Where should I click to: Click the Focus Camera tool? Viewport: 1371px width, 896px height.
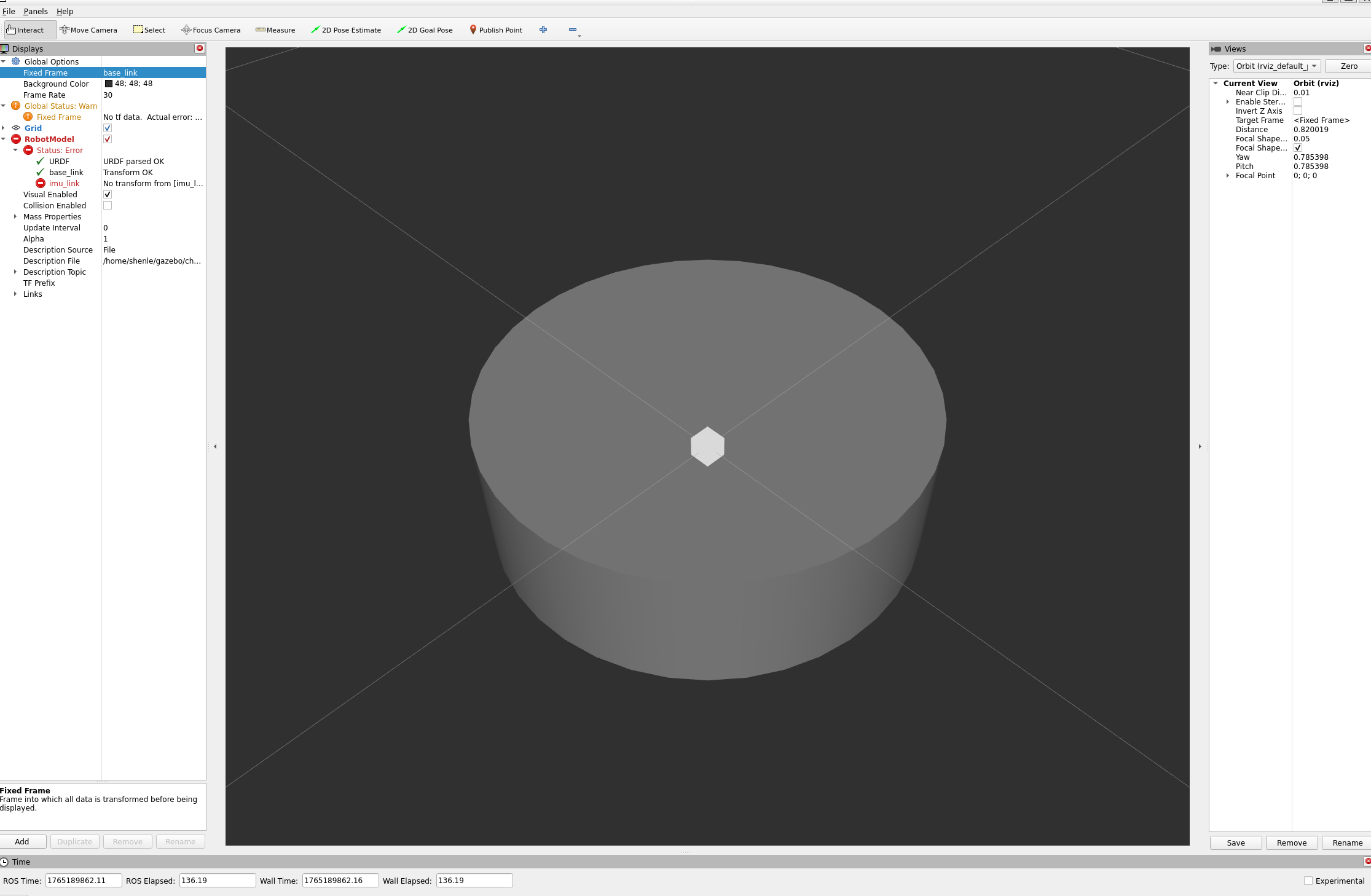coord(211,29)
